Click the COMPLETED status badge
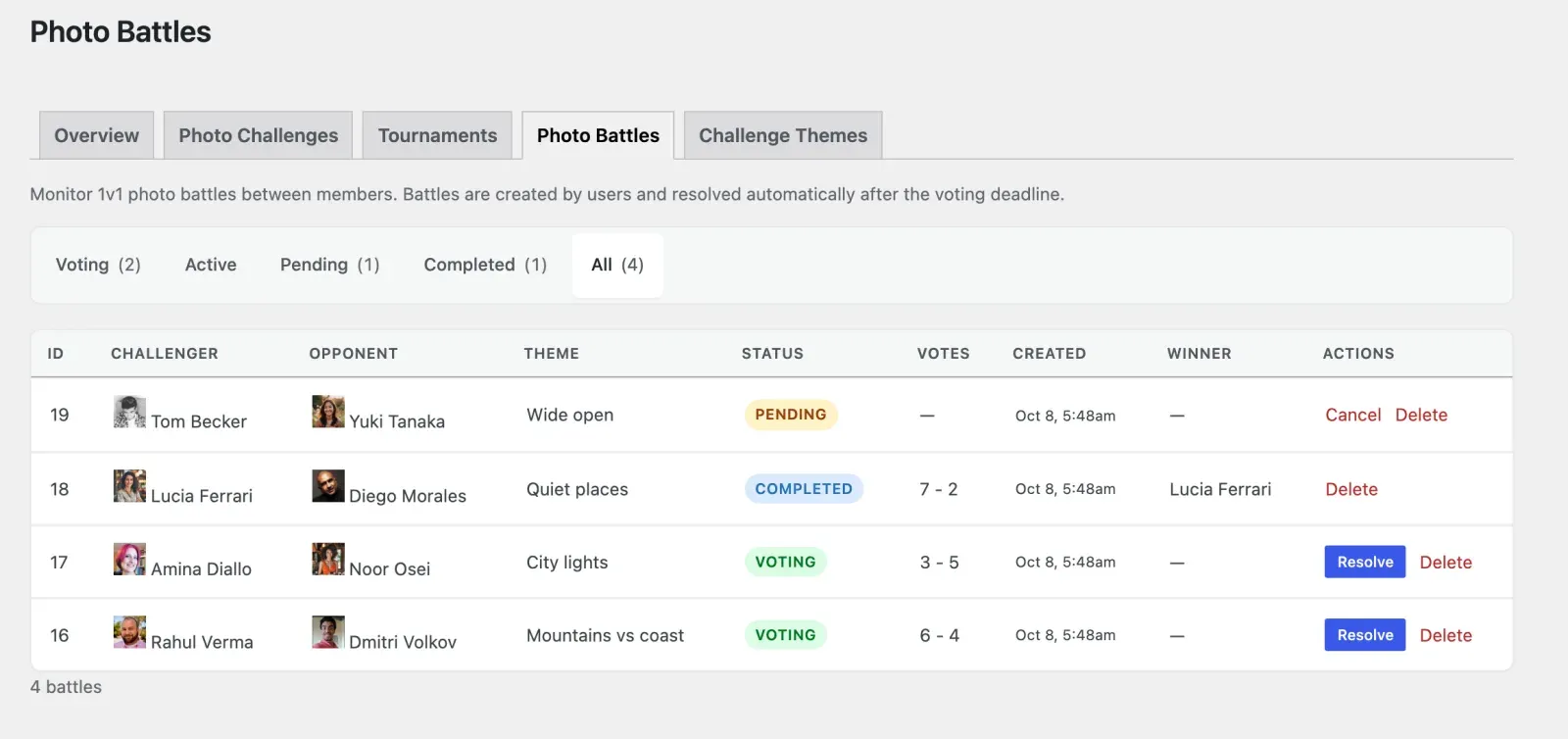The image size is (1568, 739). [804, 488]
